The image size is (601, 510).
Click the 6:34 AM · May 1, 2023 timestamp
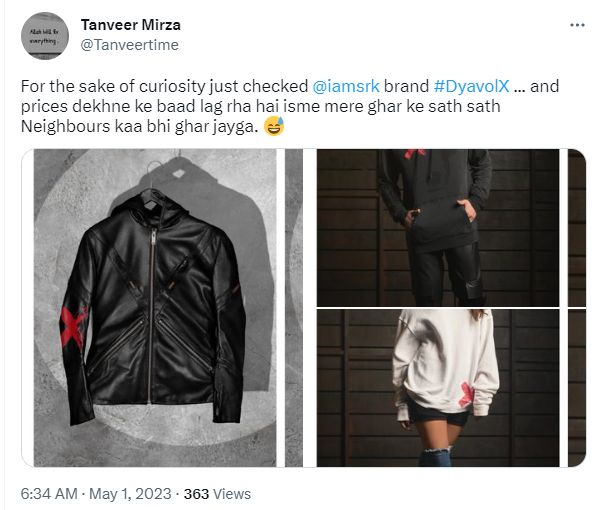tap(96, 494)
